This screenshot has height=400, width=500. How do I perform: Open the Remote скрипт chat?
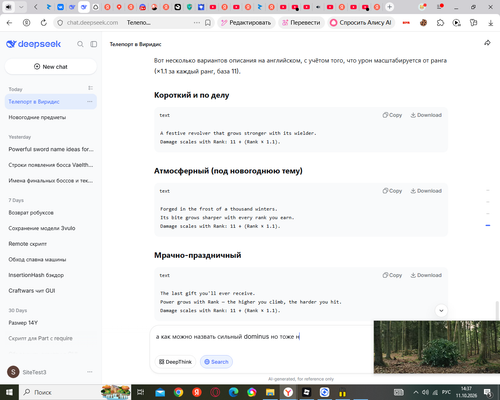click(x=51, y=244)
